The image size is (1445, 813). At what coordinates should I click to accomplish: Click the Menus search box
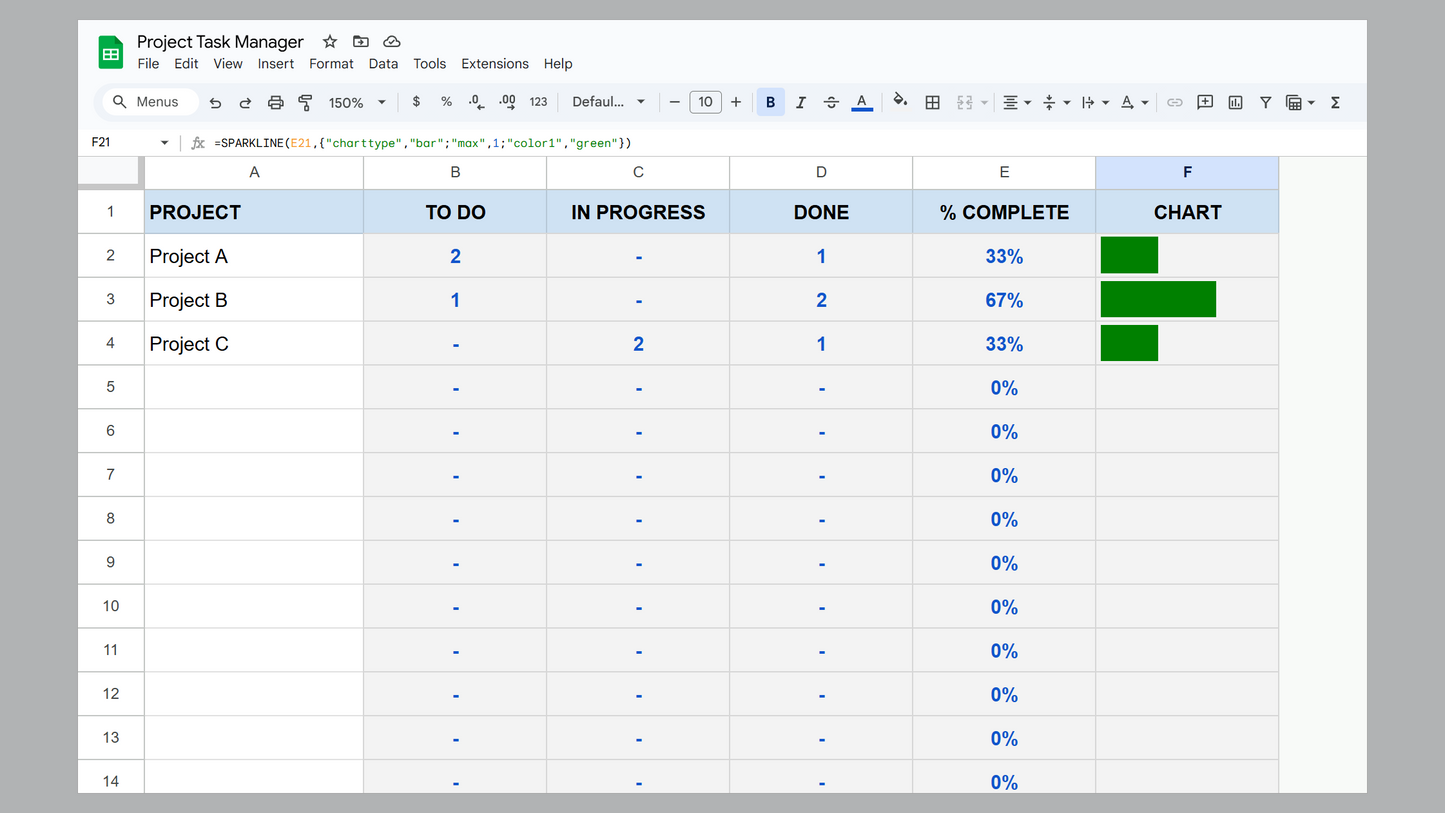point(150,102)
